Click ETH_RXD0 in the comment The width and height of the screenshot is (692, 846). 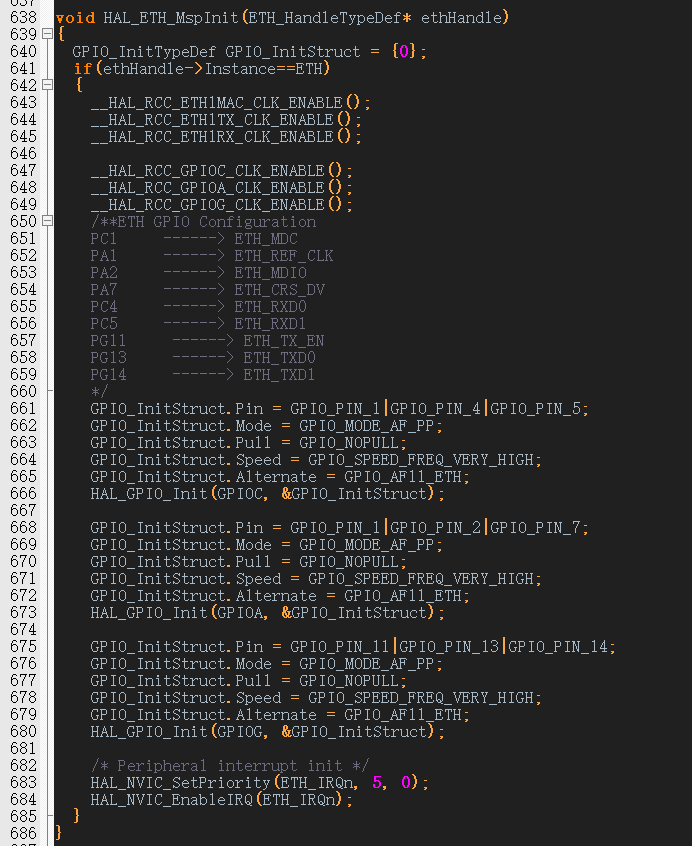pyautogui.click(x=270, y=306)
